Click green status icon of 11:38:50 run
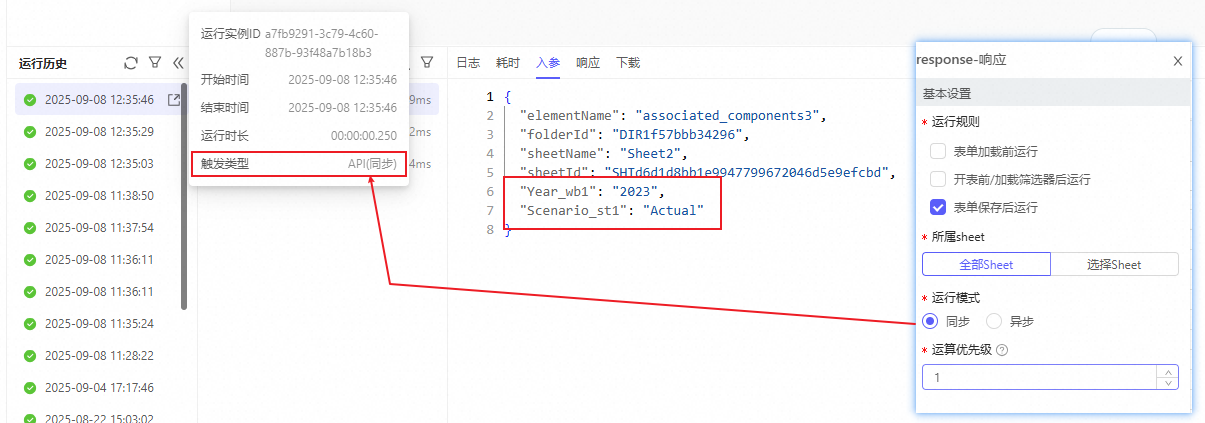1205x423 pixels. pos(30,196)
